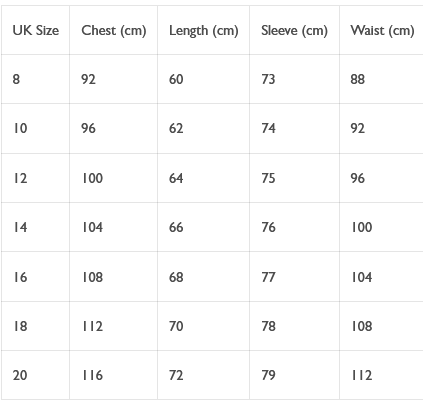Screen dimensions: 423x409
Task: Select chest value 108 cell
Action: [113, 277]
